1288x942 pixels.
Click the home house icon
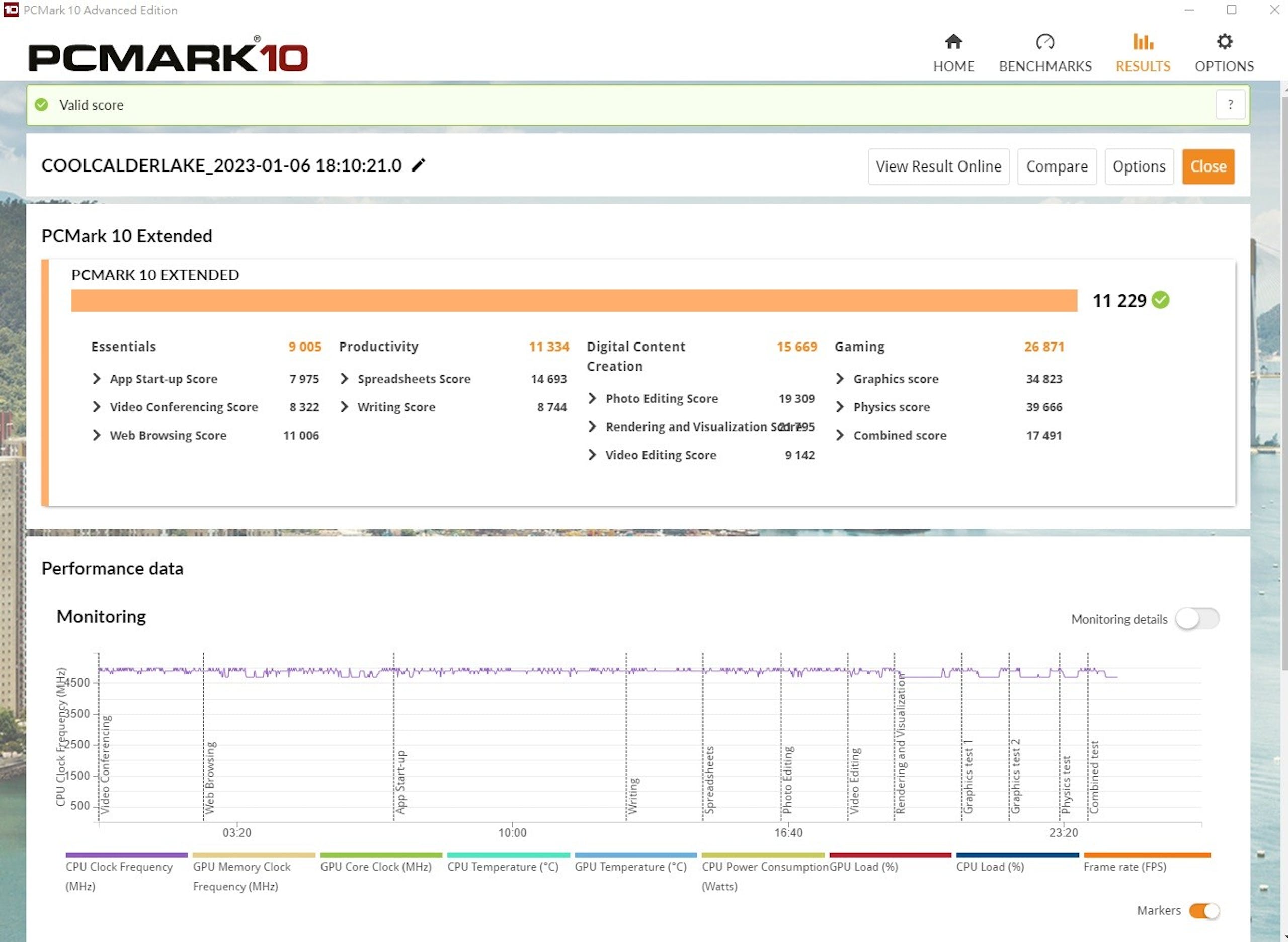click(x=953, y=42)
